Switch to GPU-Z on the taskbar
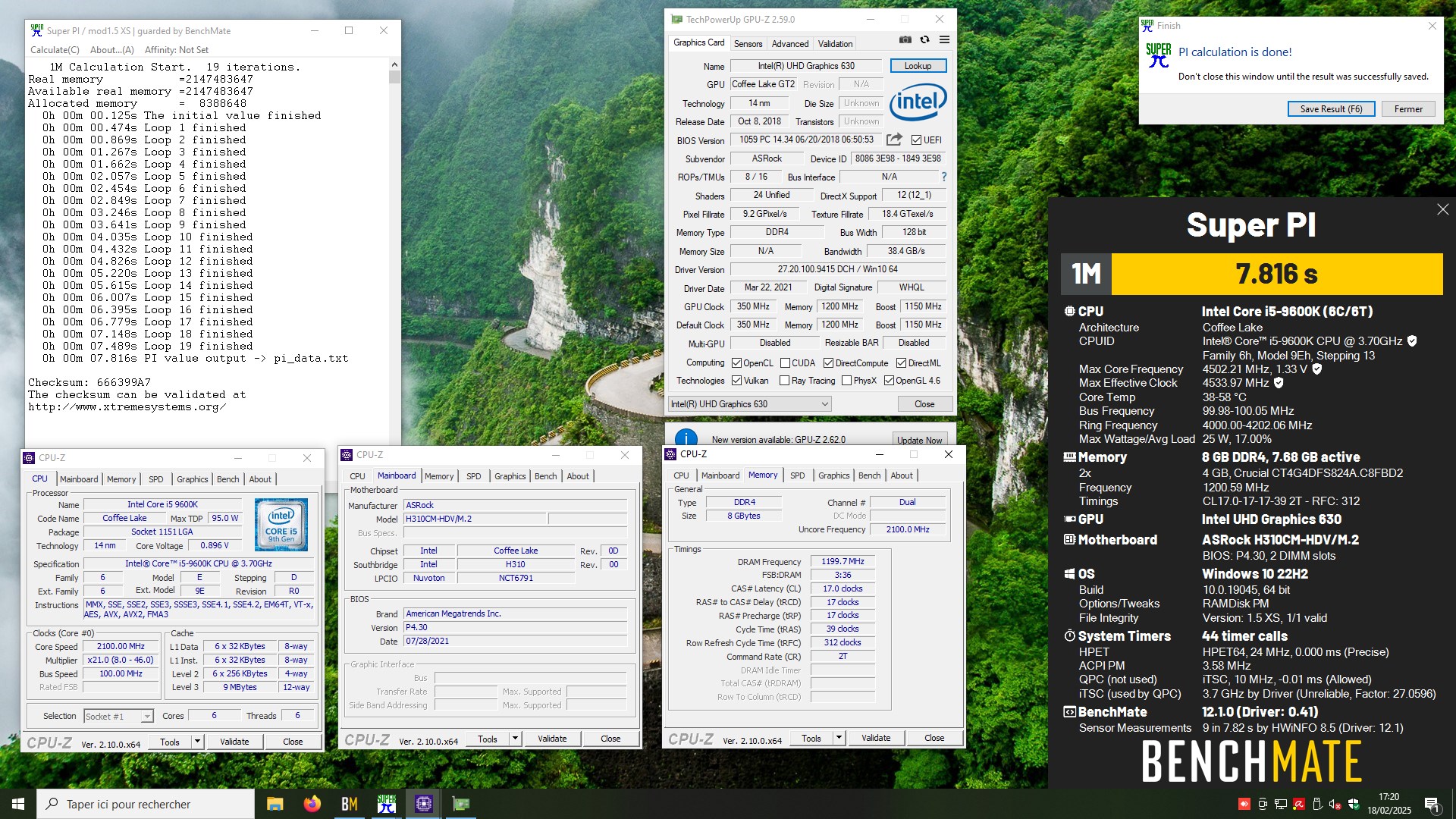Image resolution: width=1456 pixels, height=819 pixels. click(x=460, y=804)
